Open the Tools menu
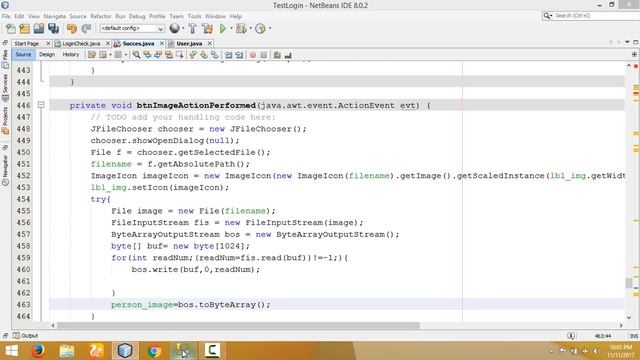Screen dimensions: 640x360 (x=194, y=16)
